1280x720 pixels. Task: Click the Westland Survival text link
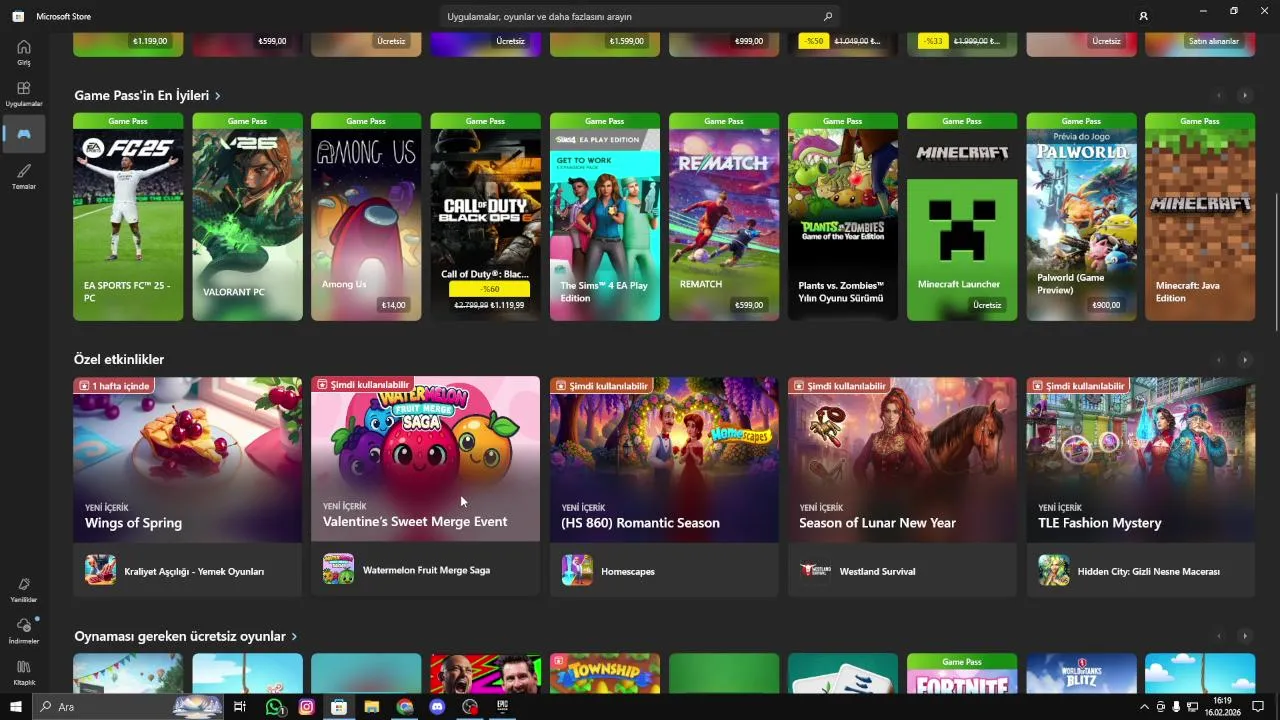click(877, 571)
